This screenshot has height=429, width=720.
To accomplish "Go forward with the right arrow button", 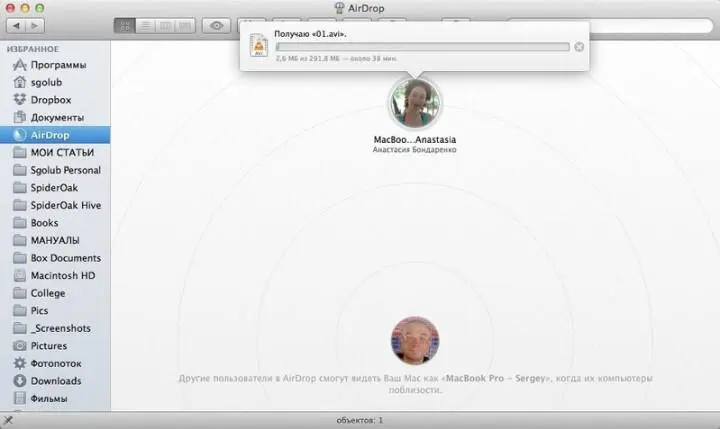I will click(x=35, y=26).
